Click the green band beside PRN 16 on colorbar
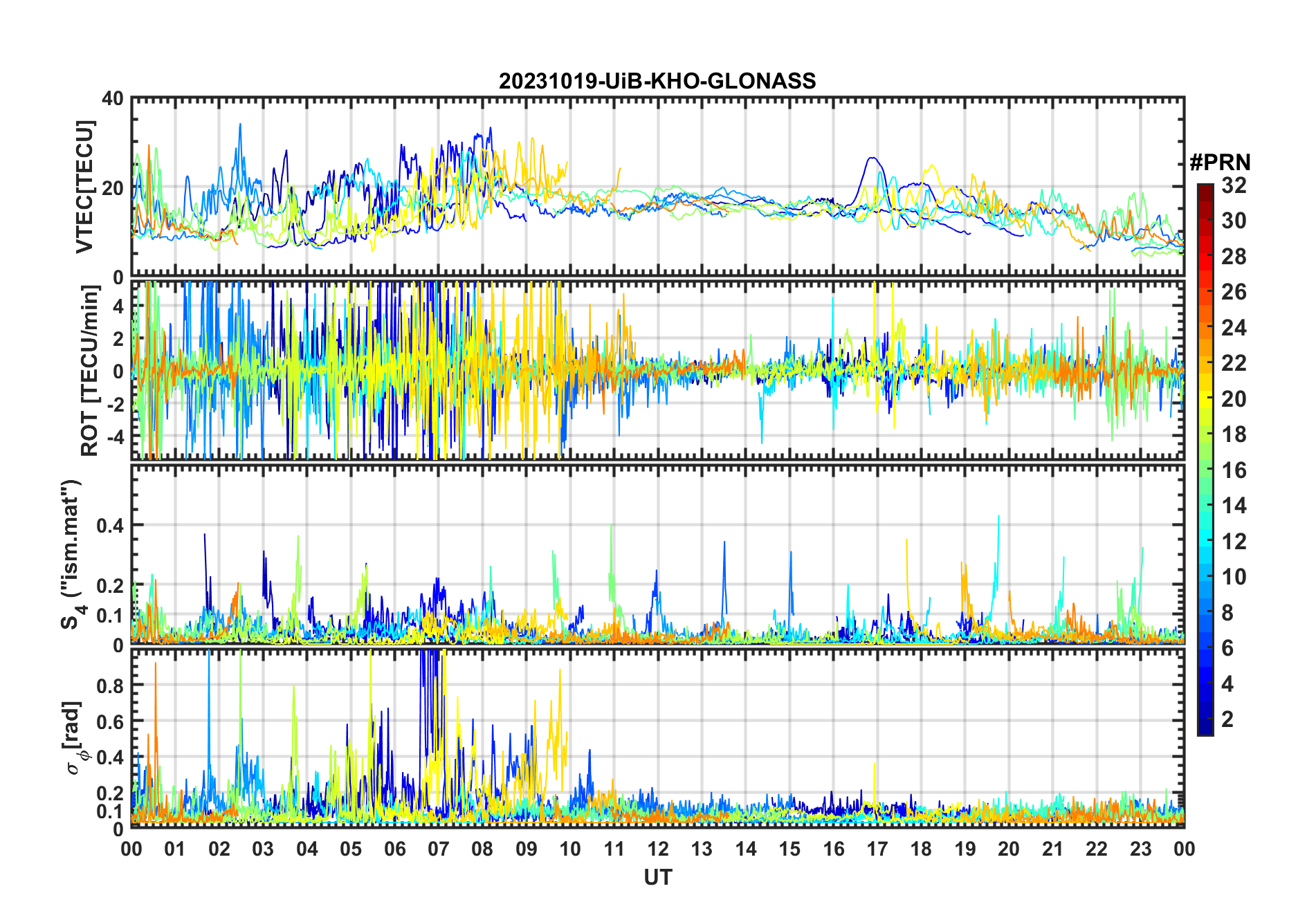This screenshot has height=920, width=1316. pos(1205,470)
